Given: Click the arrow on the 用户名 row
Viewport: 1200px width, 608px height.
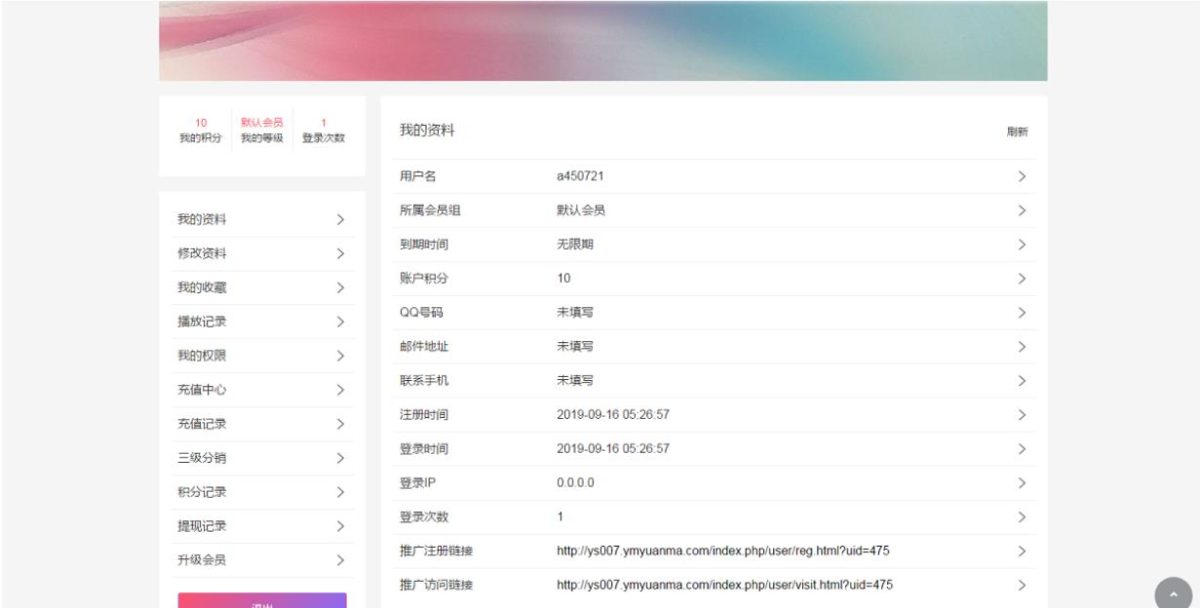Looking at the screenshot, I should (1022, 176).
